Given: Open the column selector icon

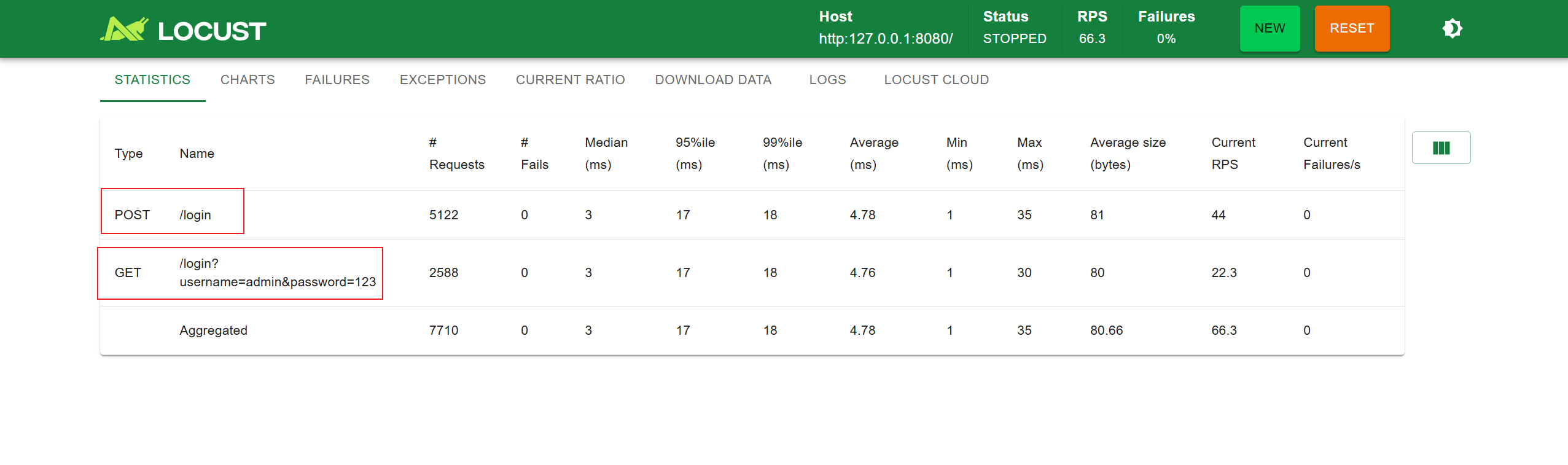Looking at the screenshot, I should (1441, 148).
